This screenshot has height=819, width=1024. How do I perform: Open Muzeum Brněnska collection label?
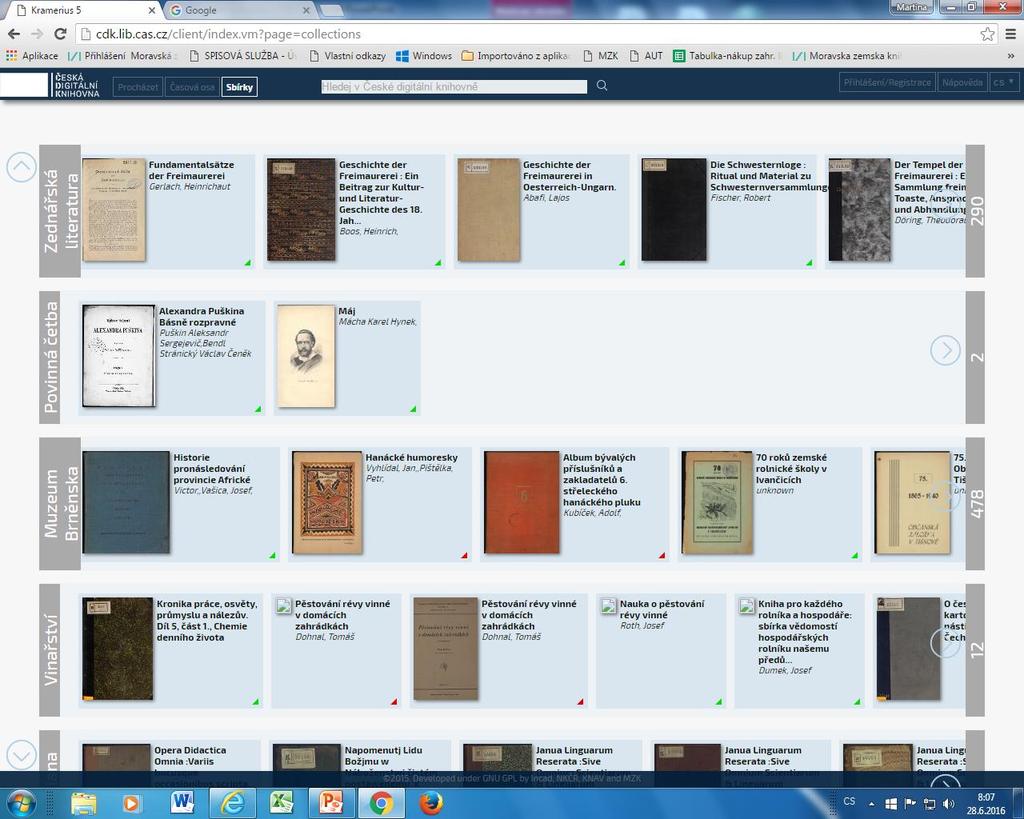[x=60, y=504]
